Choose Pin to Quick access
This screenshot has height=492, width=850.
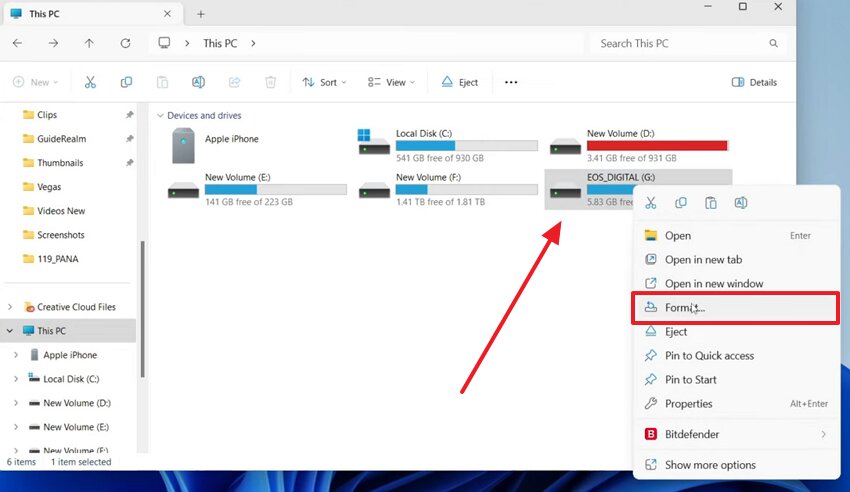[736, 355]
